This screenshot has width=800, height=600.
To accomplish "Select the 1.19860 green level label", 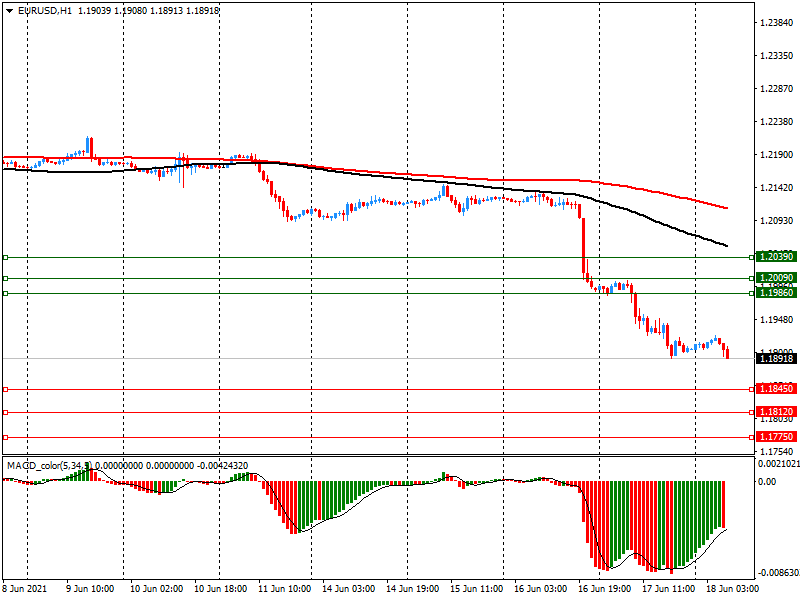I will [776, 293].
